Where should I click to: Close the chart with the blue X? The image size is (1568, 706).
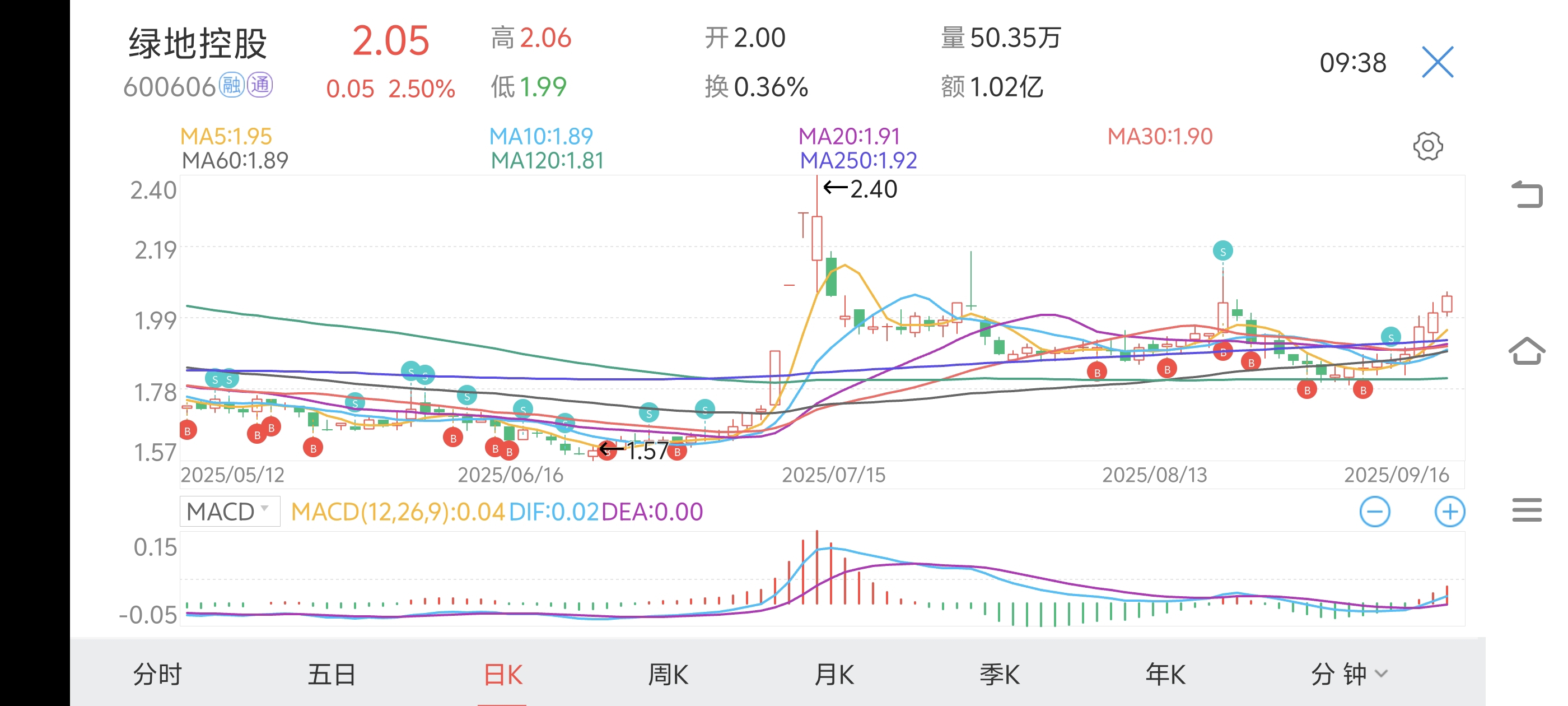pos(1438,62)
